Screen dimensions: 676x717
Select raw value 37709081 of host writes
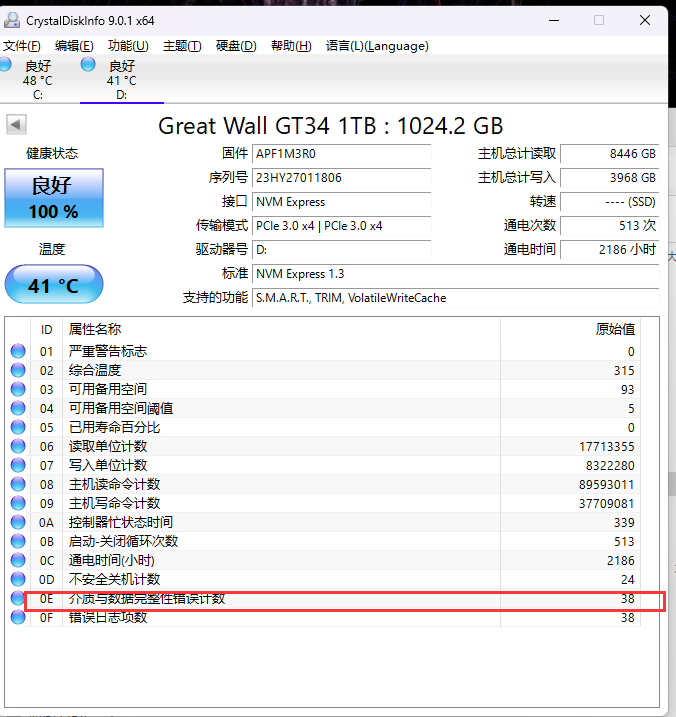pos(606,503)
